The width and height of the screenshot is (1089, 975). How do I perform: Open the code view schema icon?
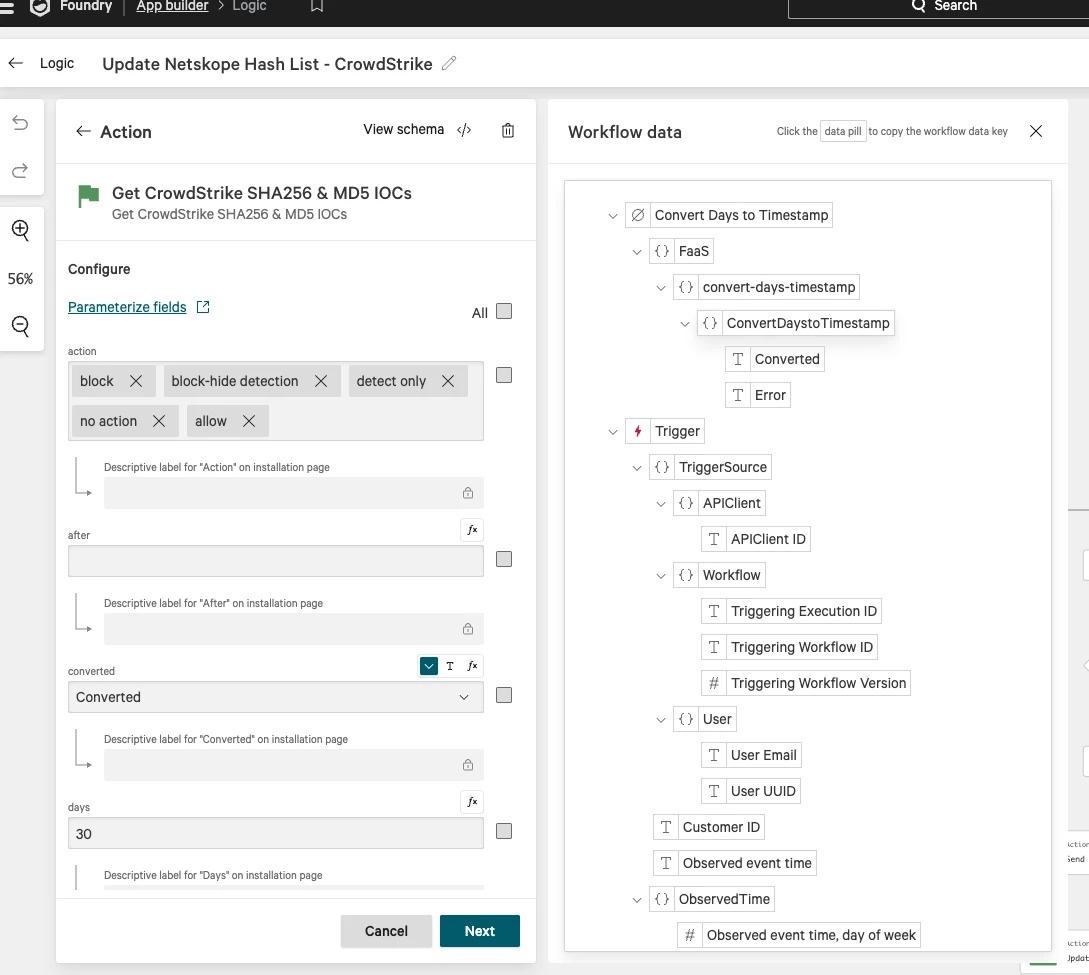pos(464,130)
